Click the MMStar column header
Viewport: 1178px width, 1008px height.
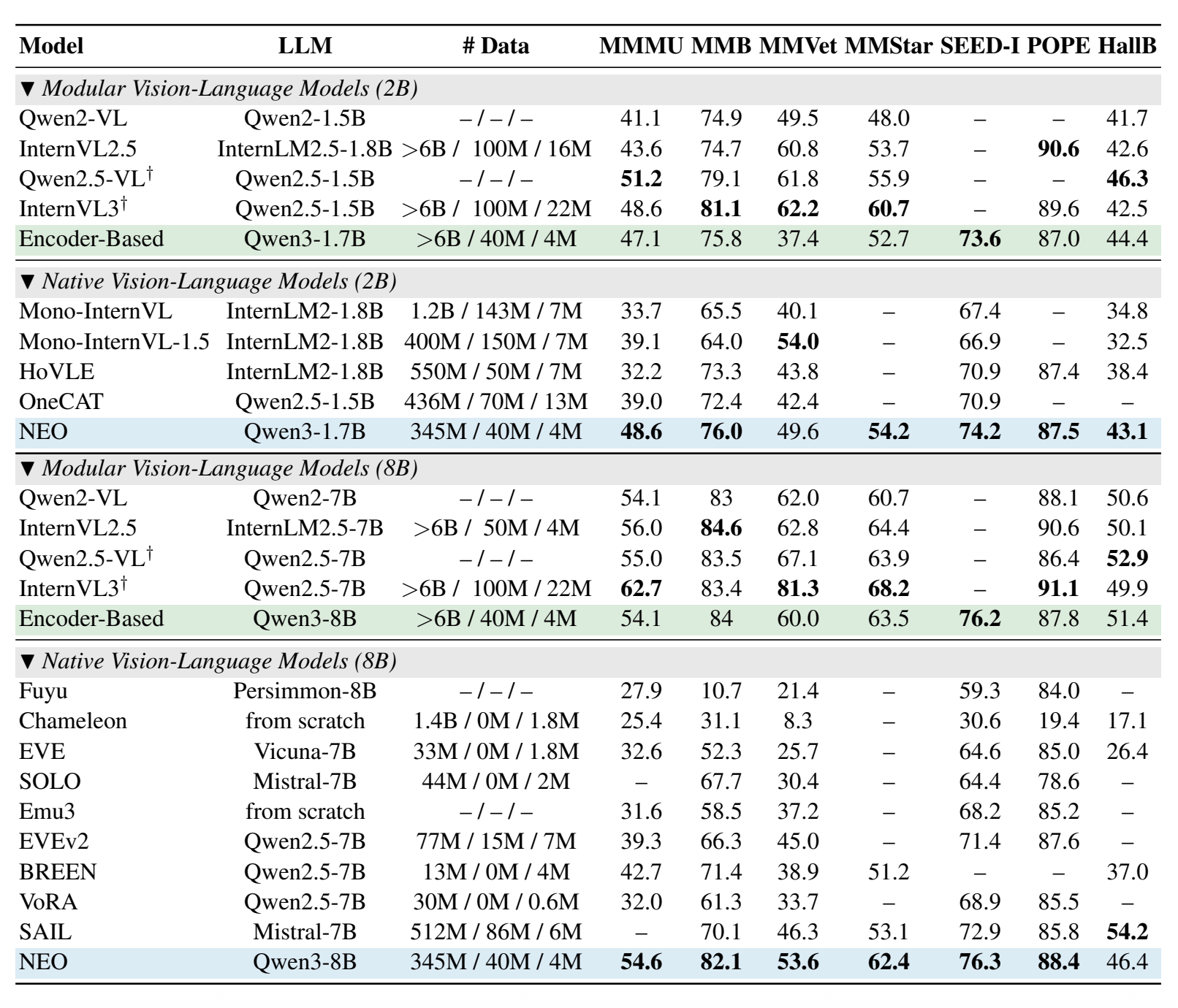click(888, 46)
